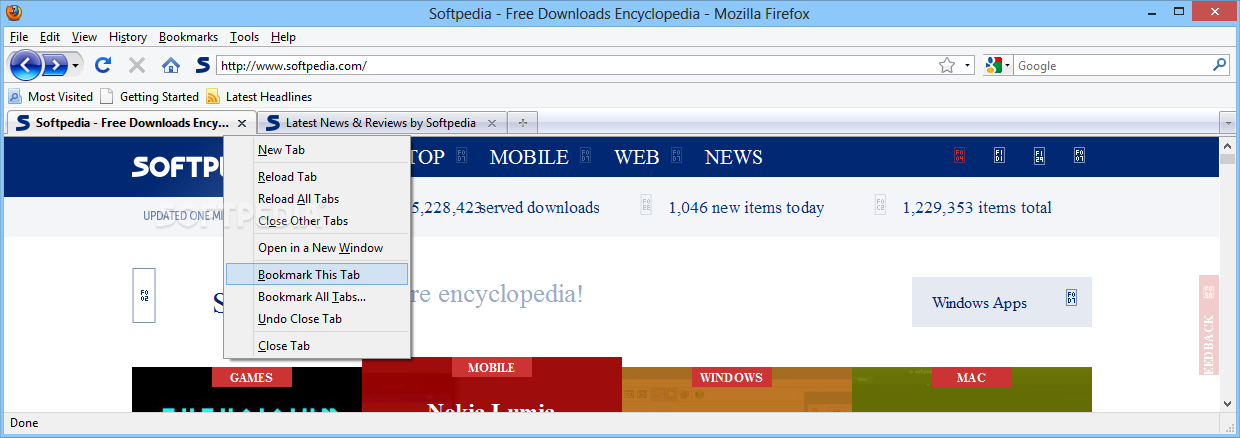Open the URL history dropdown arrow
Screen dimensions: 1240x438
click(968, 66)
